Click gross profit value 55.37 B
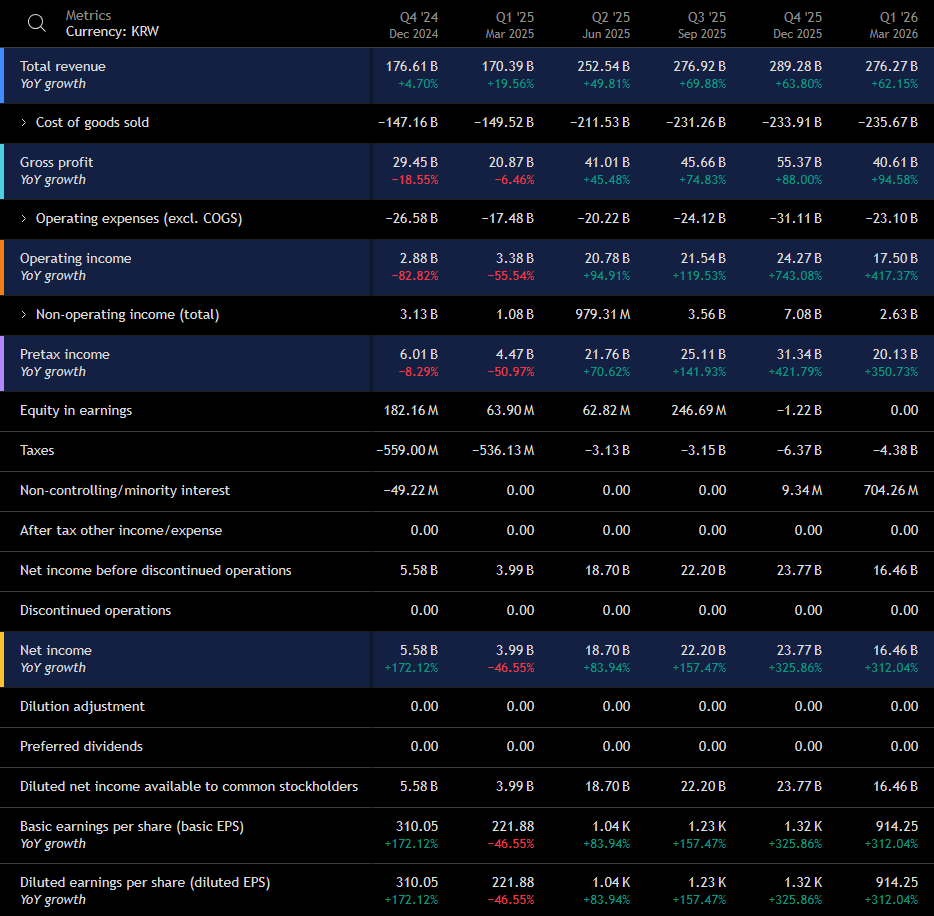934x916 pixels. point(799,162)
